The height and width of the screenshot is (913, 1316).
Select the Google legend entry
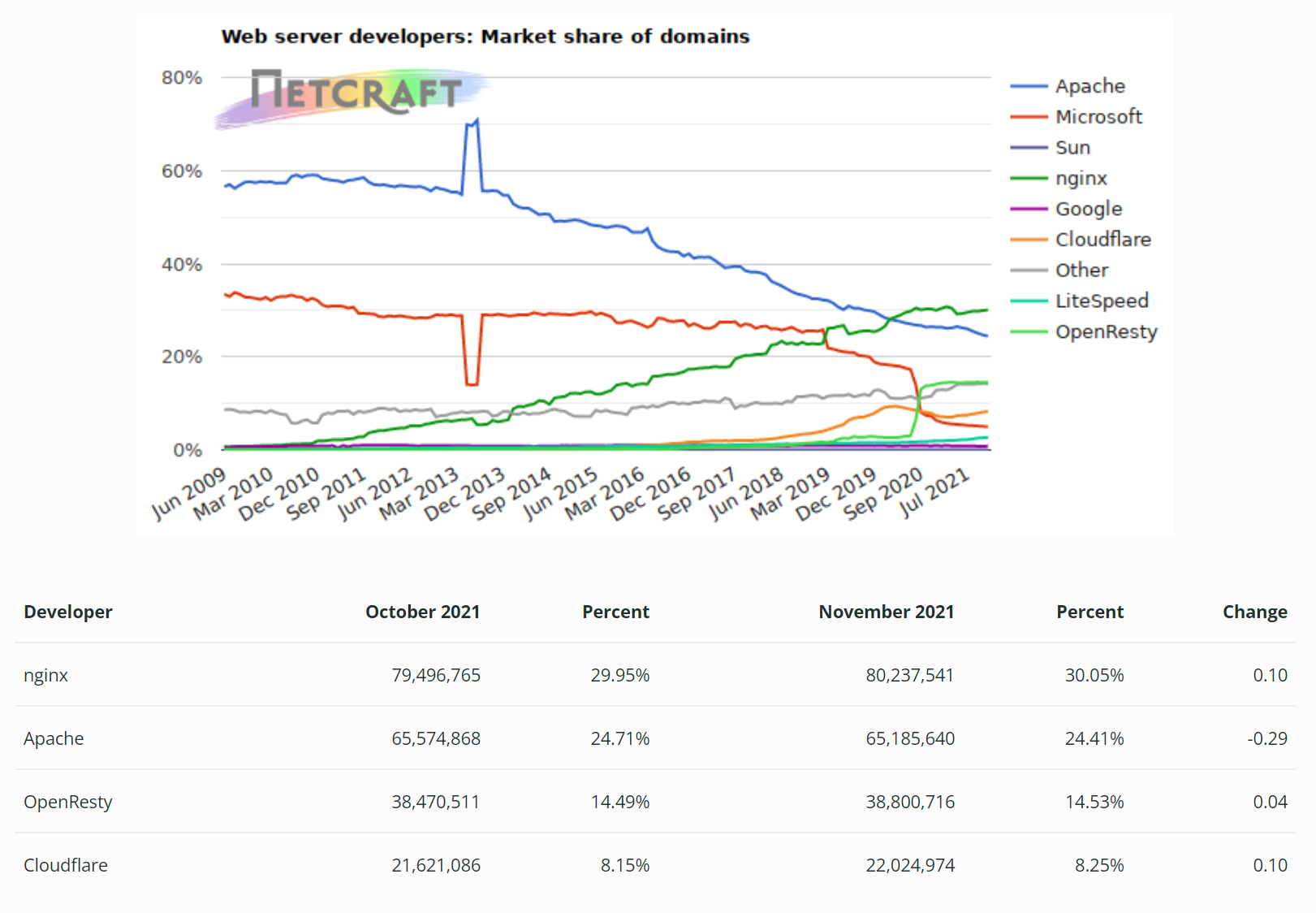coord(1066,209)
